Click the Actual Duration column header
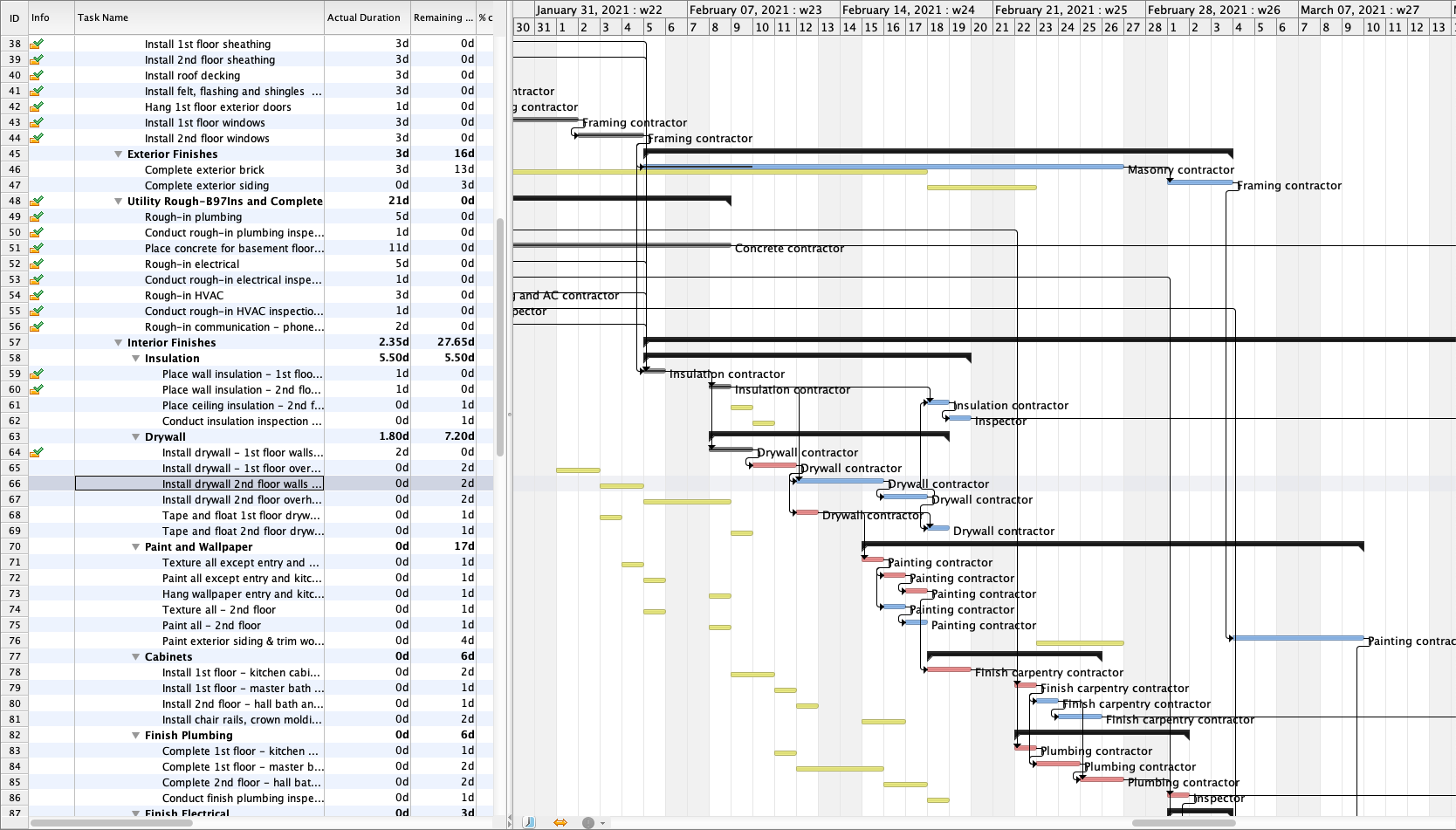 pos(367,17)
